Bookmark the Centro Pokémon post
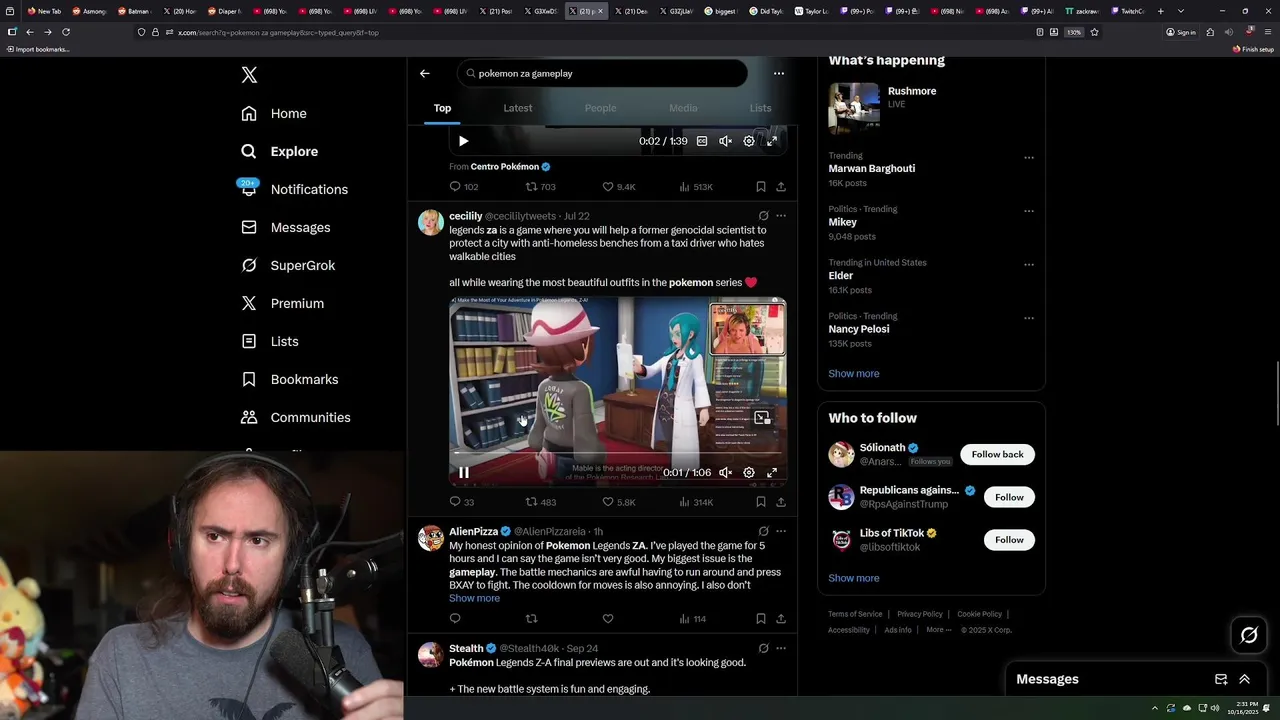1280x720 pixels. (761, 187)
